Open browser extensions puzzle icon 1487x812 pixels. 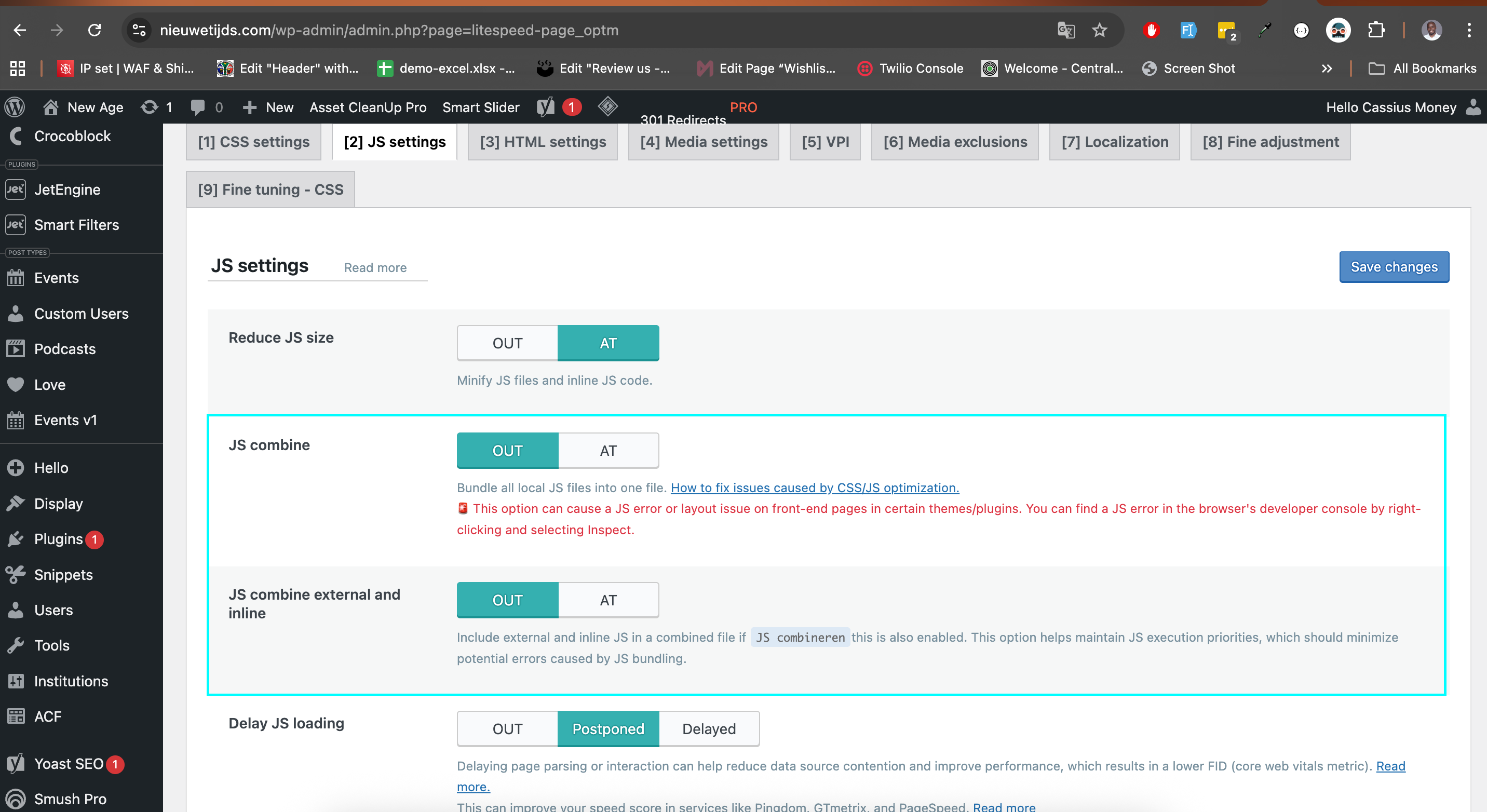pyautogui.click(x=1376, y=30)
